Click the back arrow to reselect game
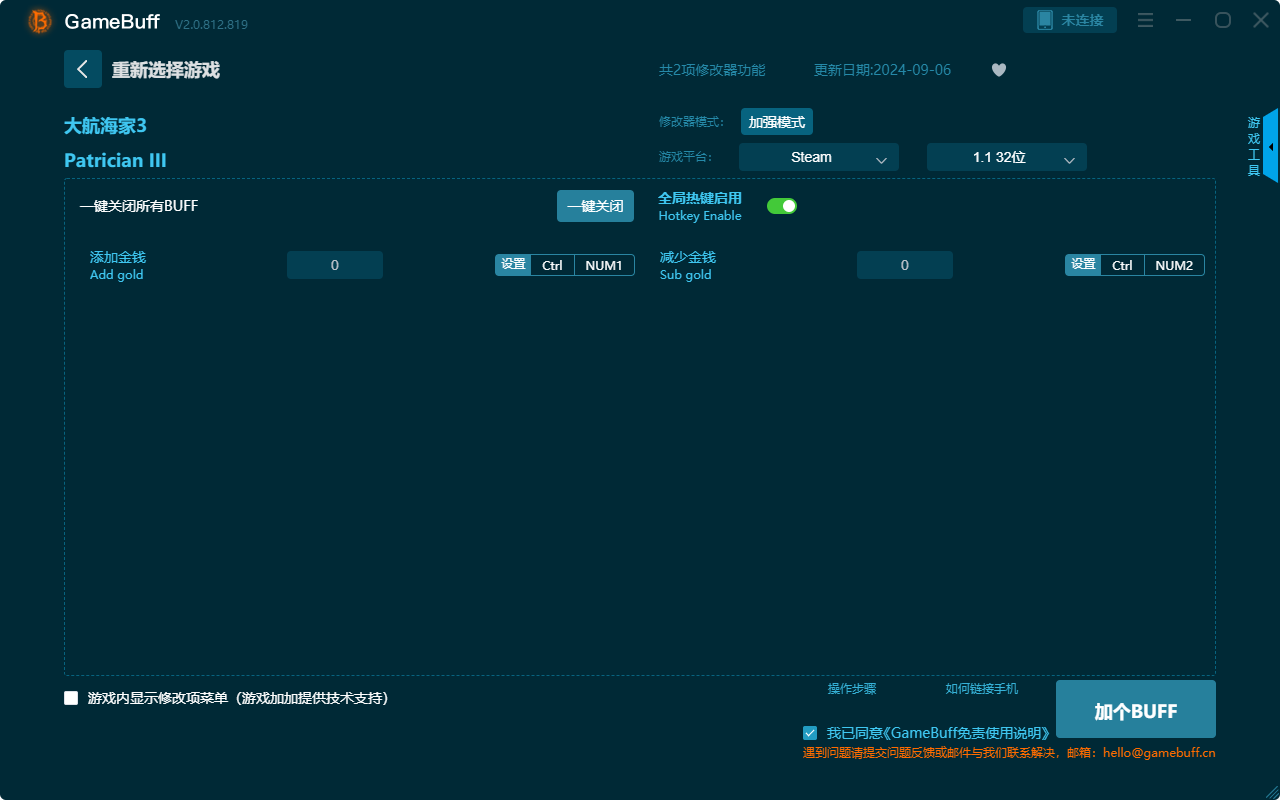This screenshot has height=800, width=1280. click(83, 68)
